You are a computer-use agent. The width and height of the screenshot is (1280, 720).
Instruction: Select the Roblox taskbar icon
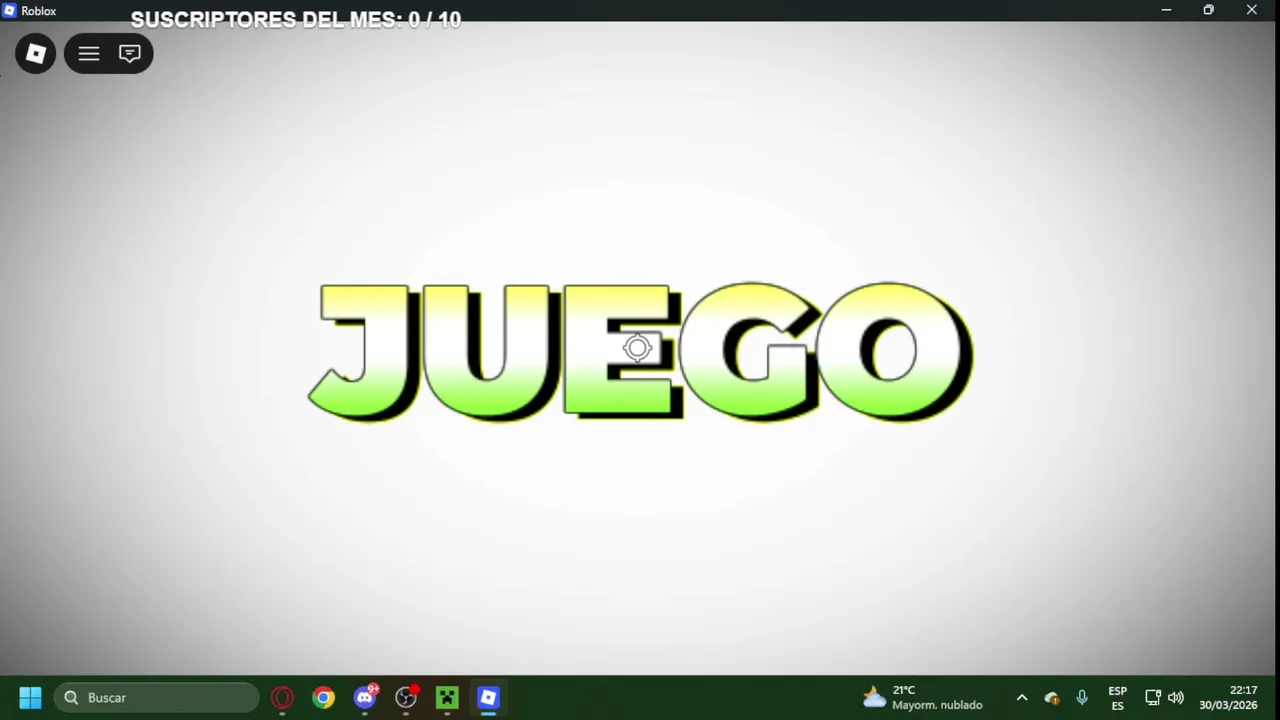tap(488, 698)
